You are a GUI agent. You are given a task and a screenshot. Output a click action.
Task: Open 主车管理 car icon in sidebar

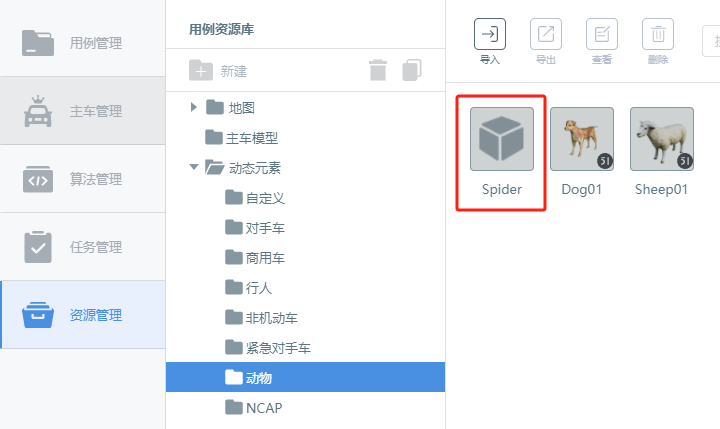click(x=38, y=111)
